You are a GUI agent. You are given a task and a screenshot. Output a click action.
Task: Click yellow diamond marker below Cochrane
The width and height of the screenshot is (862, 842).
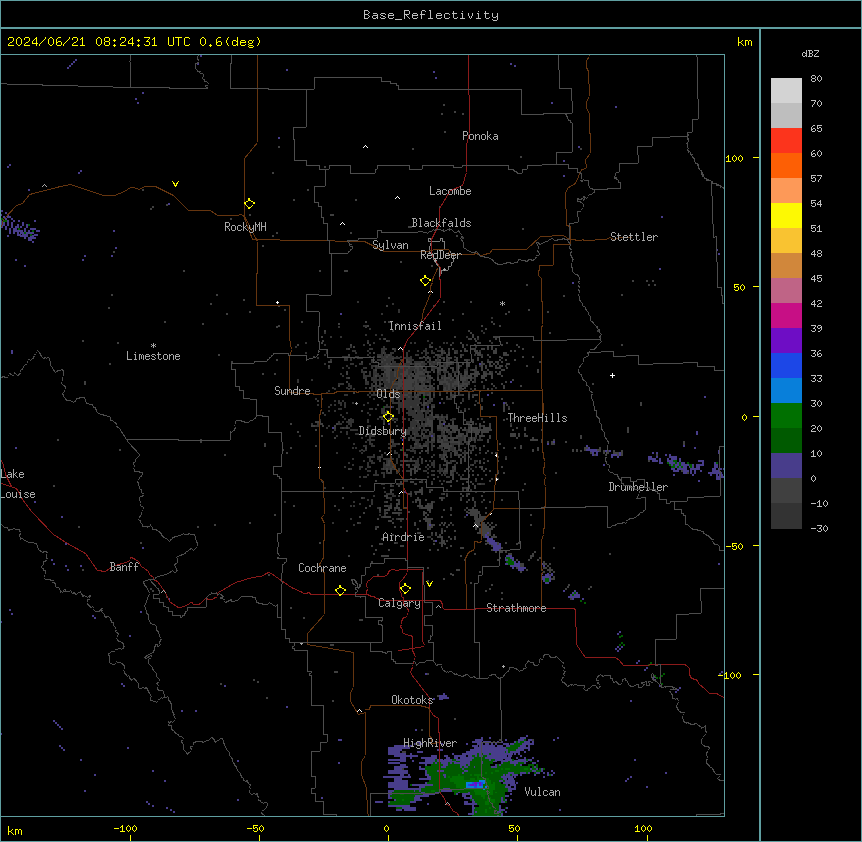tap(340, 590)
